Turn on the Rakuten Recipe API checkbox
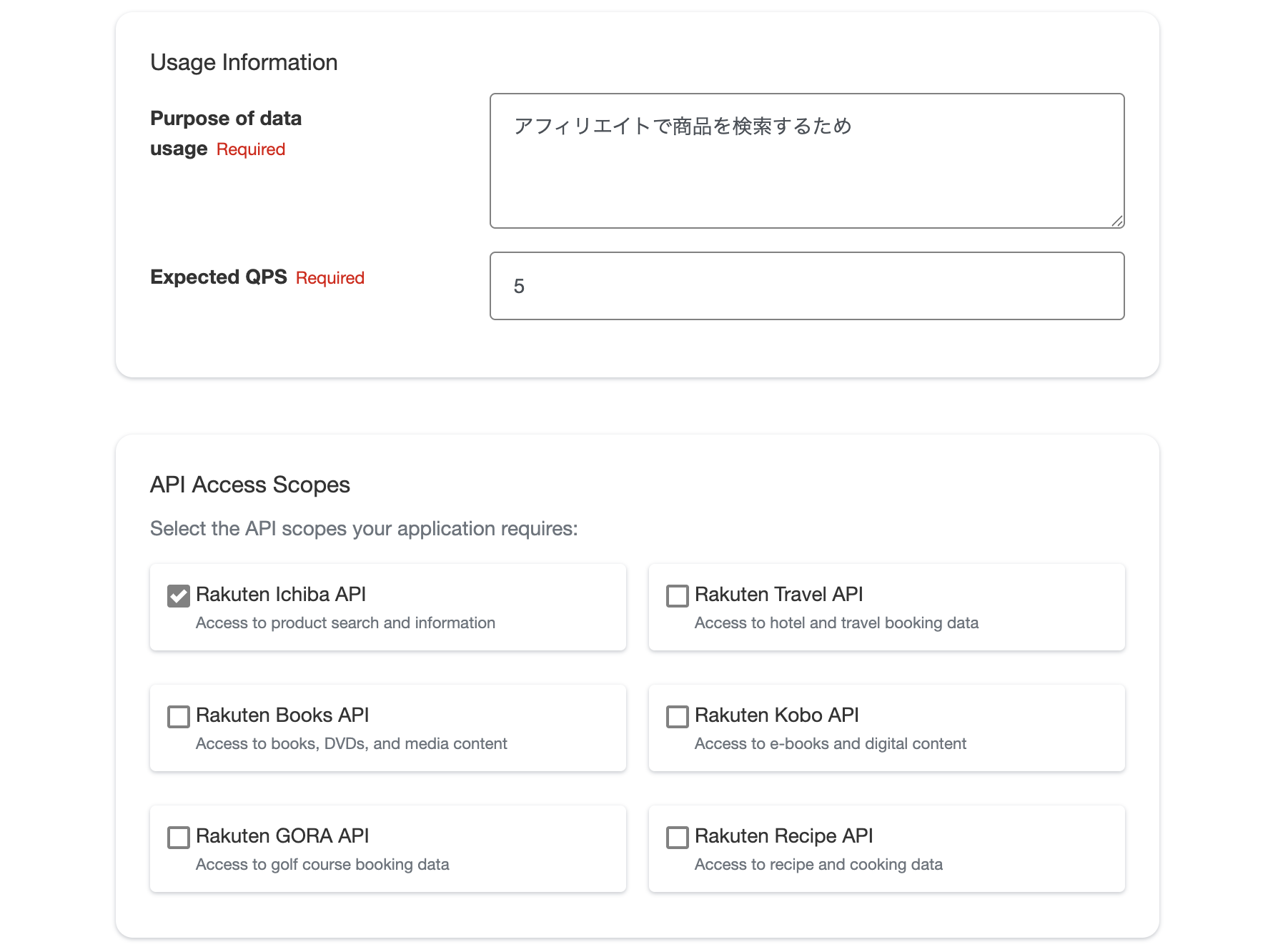1288x952 pixels. click(x=677, y=837)
